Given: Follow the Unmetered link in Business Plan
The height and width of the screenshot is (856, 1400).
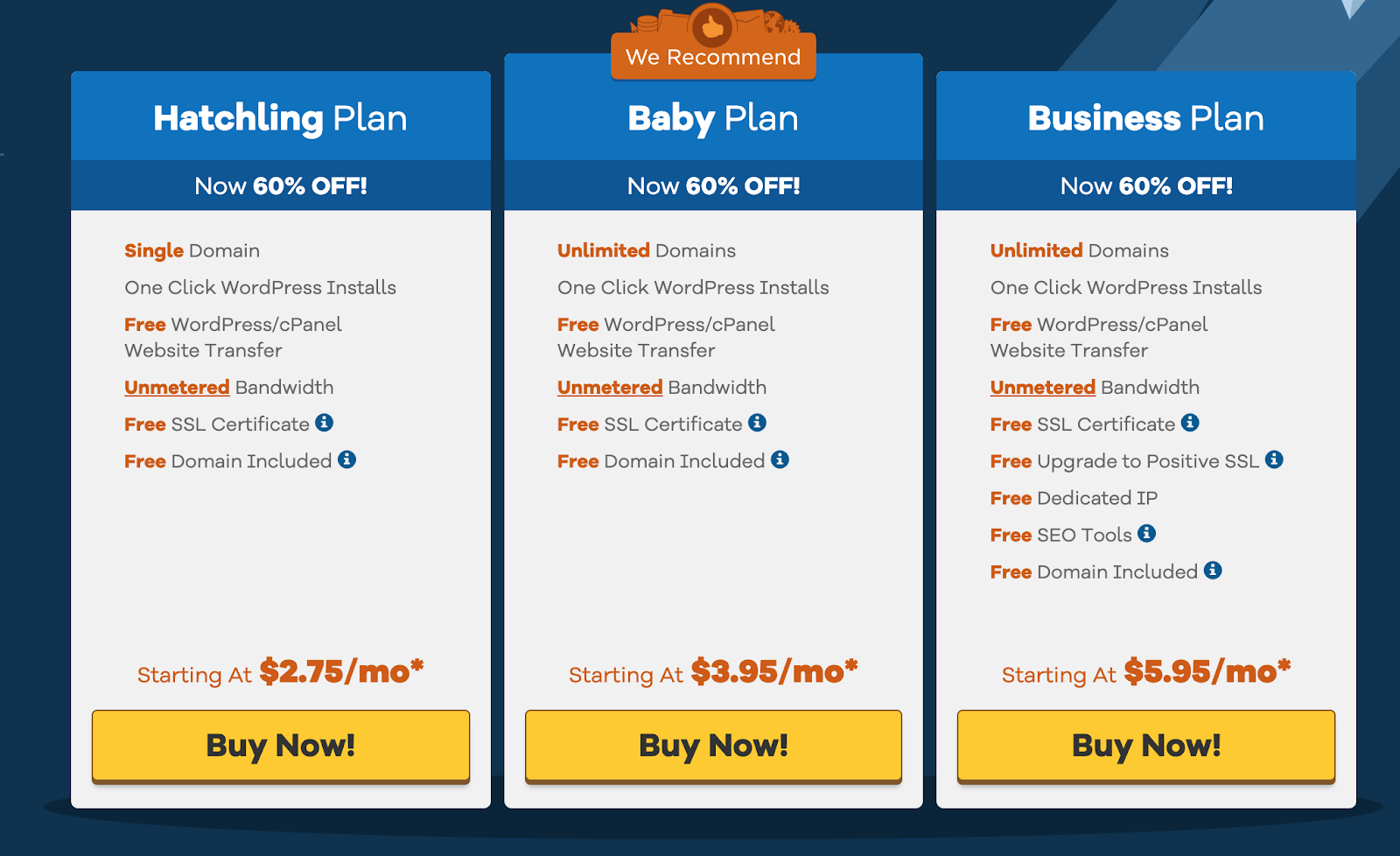Looking at the screenshot, I should click(x=1043, y=388).
